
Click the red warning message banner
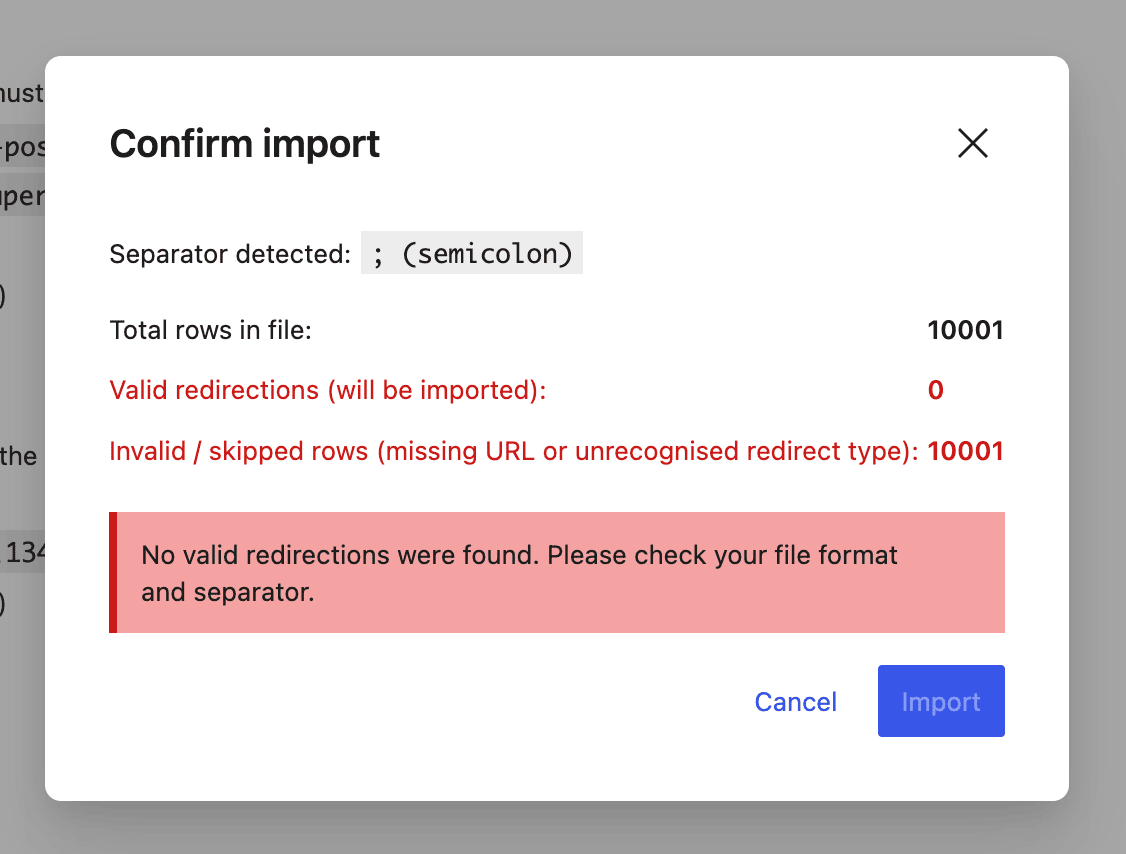(x=557, y=572)
